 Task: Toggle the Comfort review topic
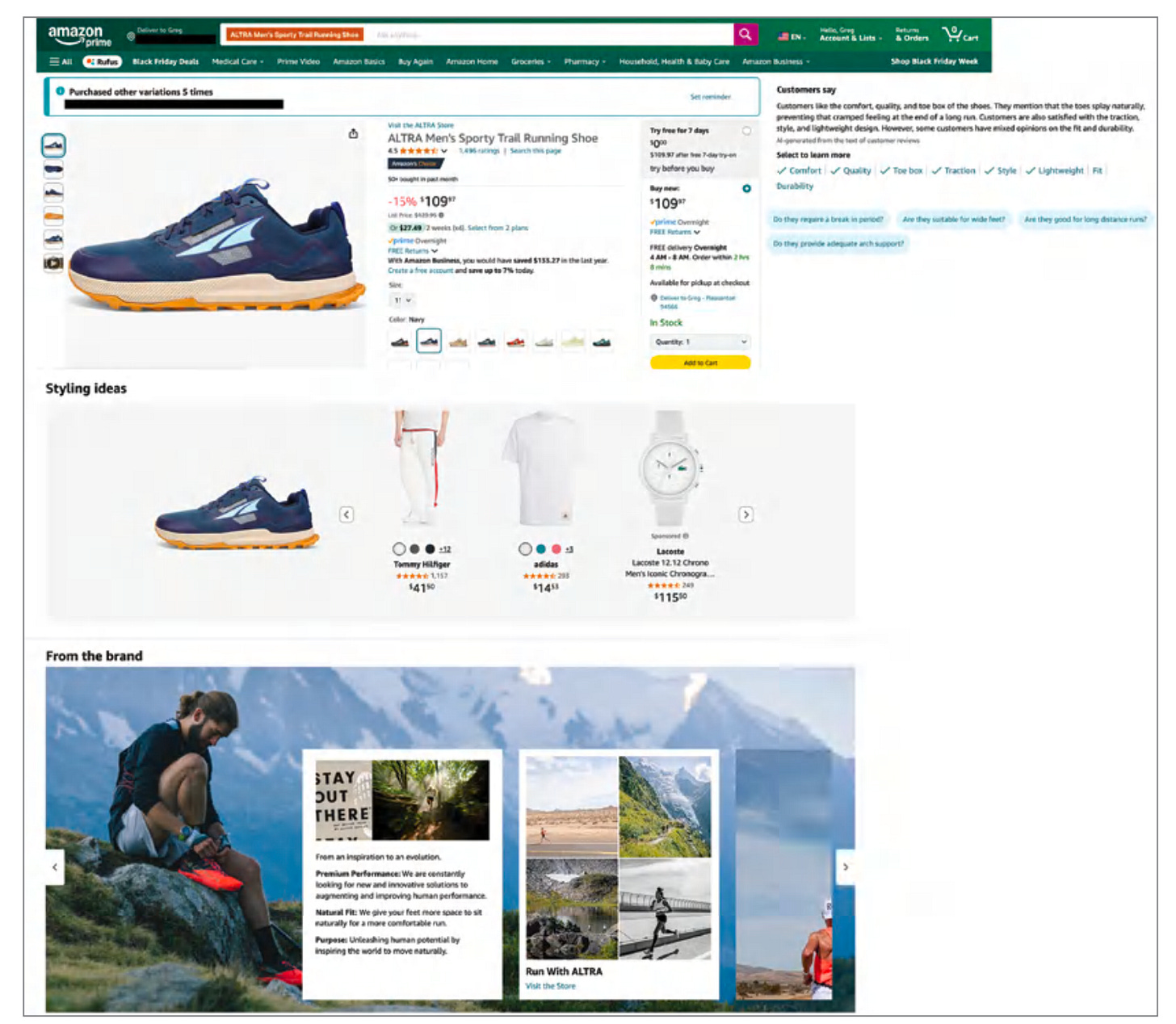click(799, 170)
